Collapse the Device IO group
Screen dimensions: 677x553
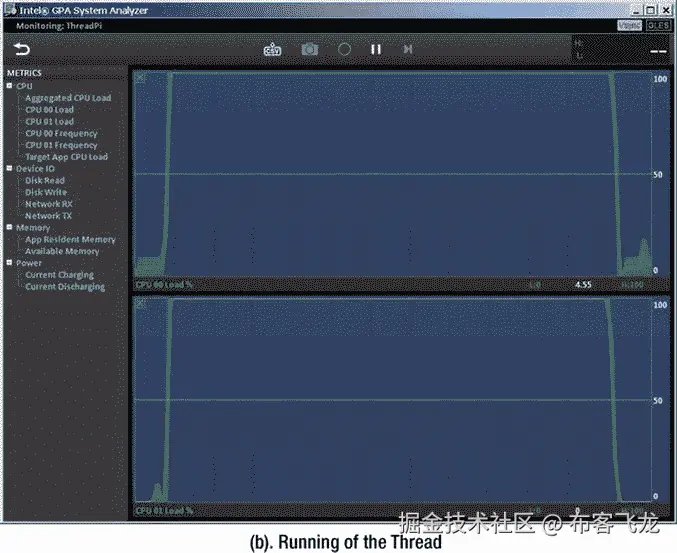pyautogui.click(x=9, y=168)
